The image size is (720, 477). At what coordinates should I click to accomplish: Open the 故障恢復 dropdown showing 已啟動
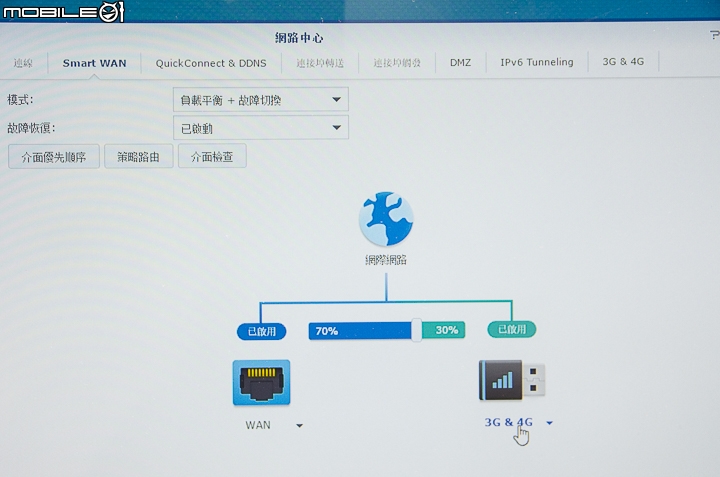tap(261, 128)
